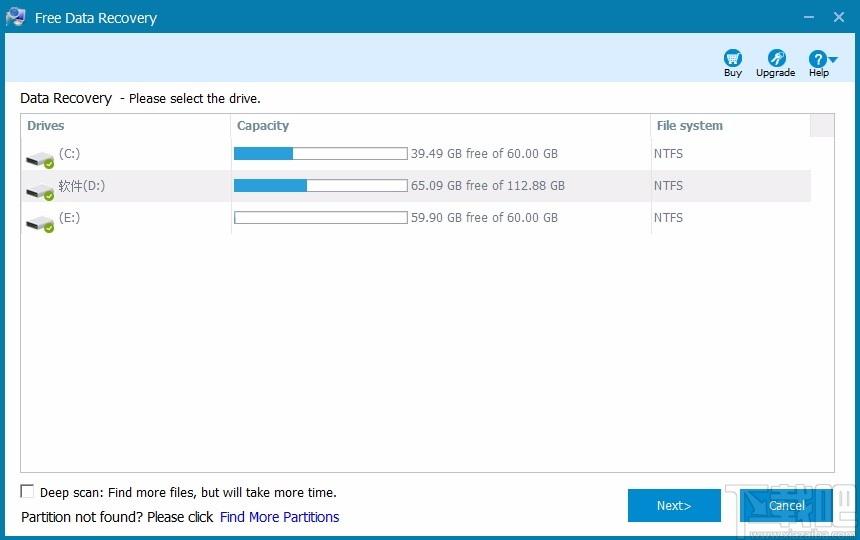Select the '39.49 GB free of 60.00 GB' text

[x=484, y=154]
